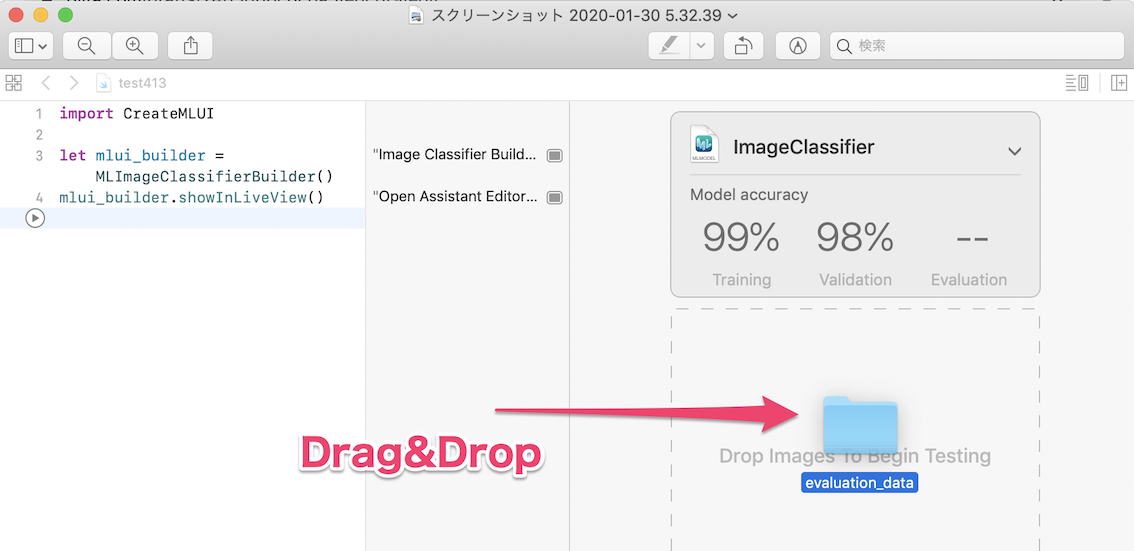Click the "Open Assistant Editor..." result text

[x=455, y=197]
